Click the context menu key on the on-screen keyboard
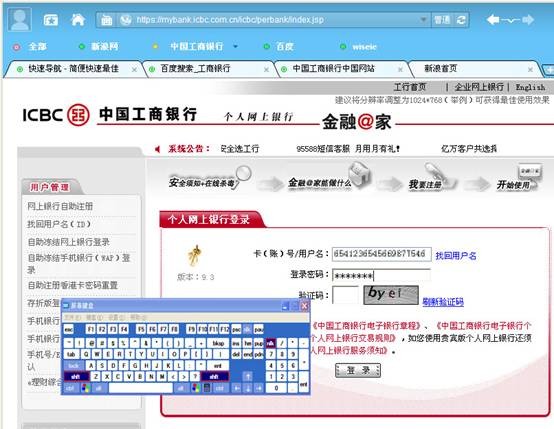Screen dimensions: 554x429 click(x=207, y=388)
